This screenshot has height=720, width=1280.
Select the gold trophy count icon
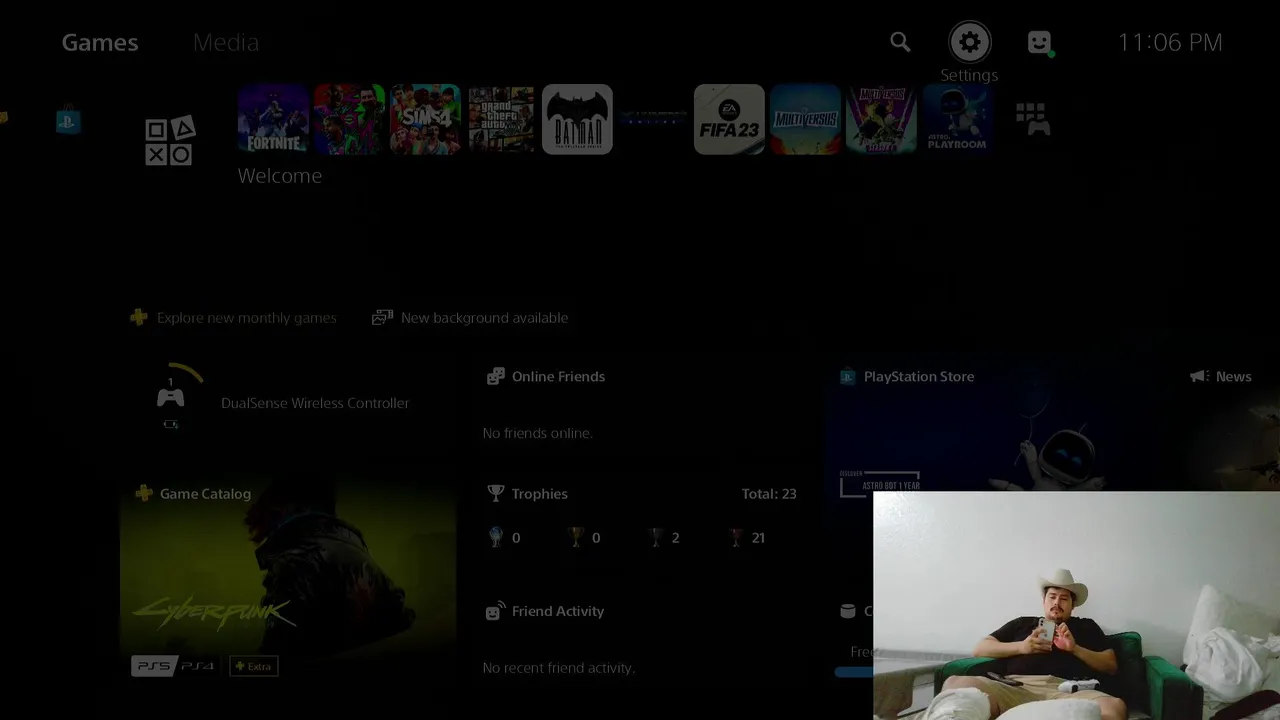tap(576, 537)
